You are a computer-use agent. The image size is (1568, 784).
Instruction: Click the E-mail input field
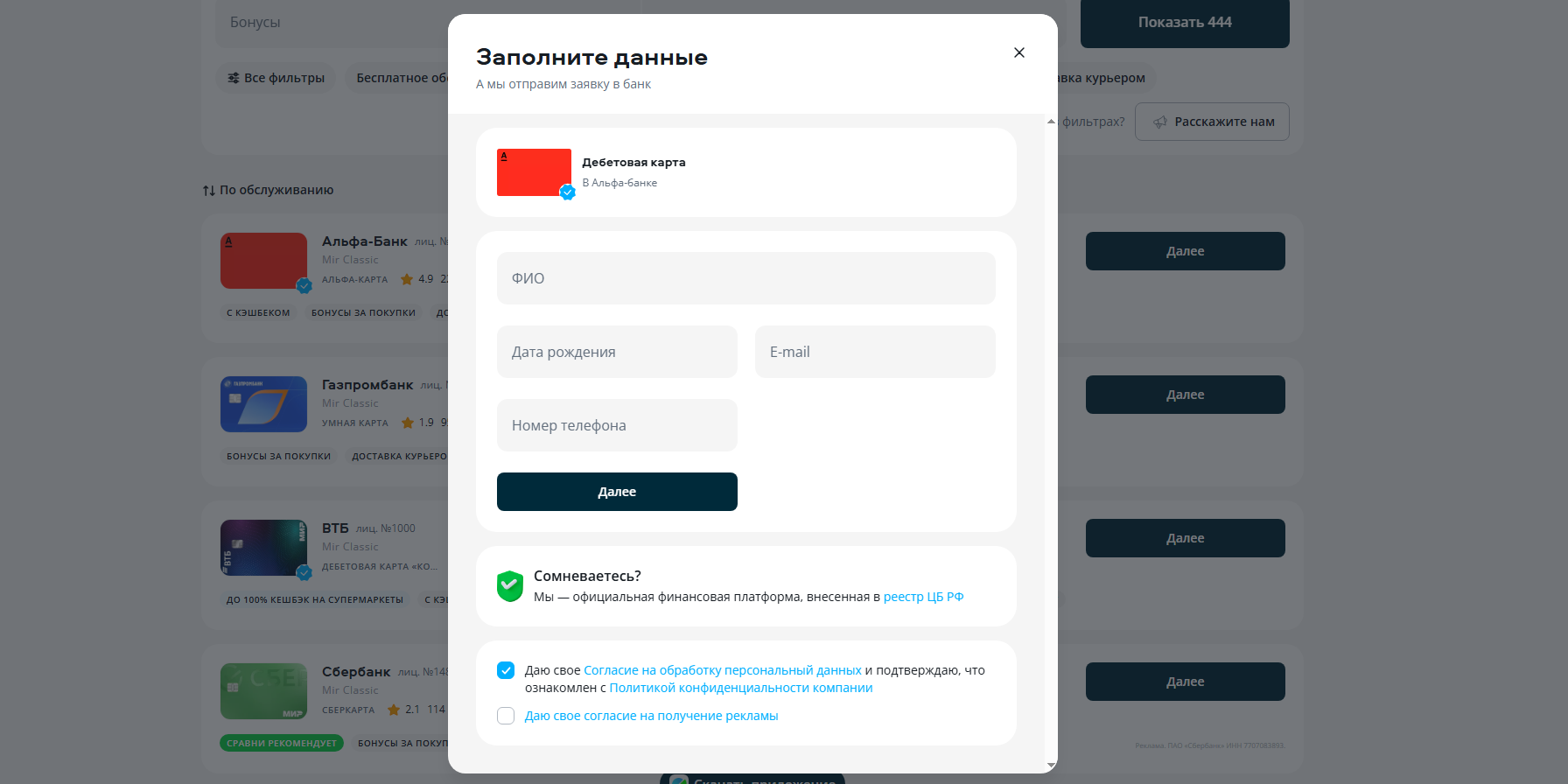click(x=875, y=352)
